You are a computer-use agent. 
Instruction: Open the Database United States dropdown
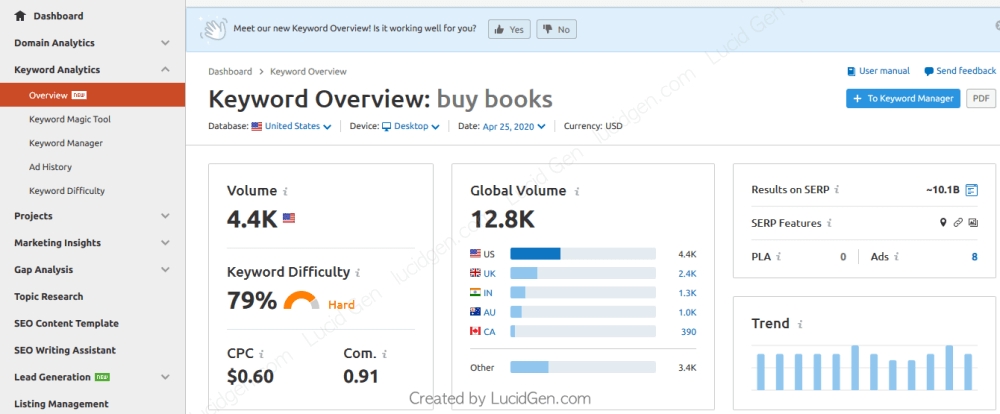(291, 127)
